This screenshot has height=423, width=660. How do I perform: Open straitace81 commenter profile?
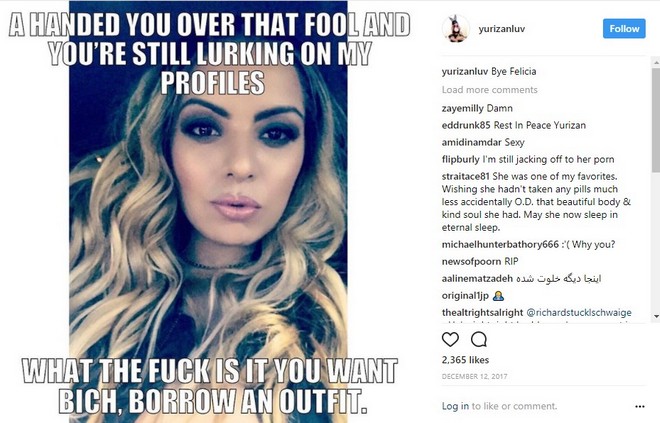pyautogui.click(x=466, y=176)
